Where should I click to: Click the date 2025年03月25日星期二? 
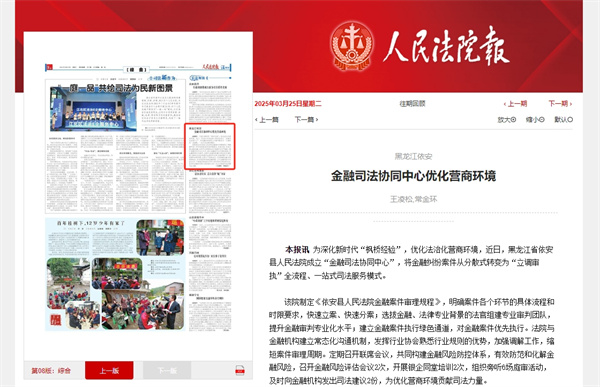coord(288,103)
